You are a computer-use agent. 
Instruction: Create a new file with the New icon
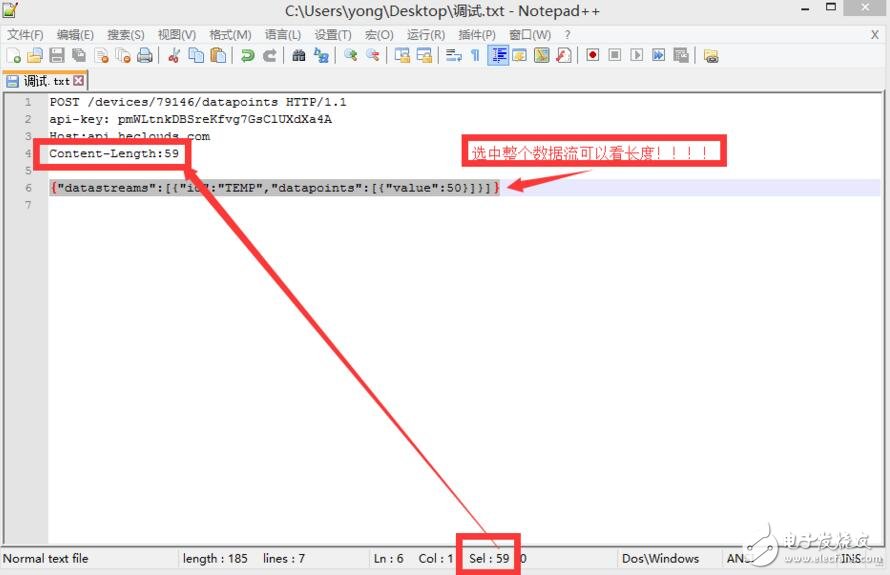13,56
